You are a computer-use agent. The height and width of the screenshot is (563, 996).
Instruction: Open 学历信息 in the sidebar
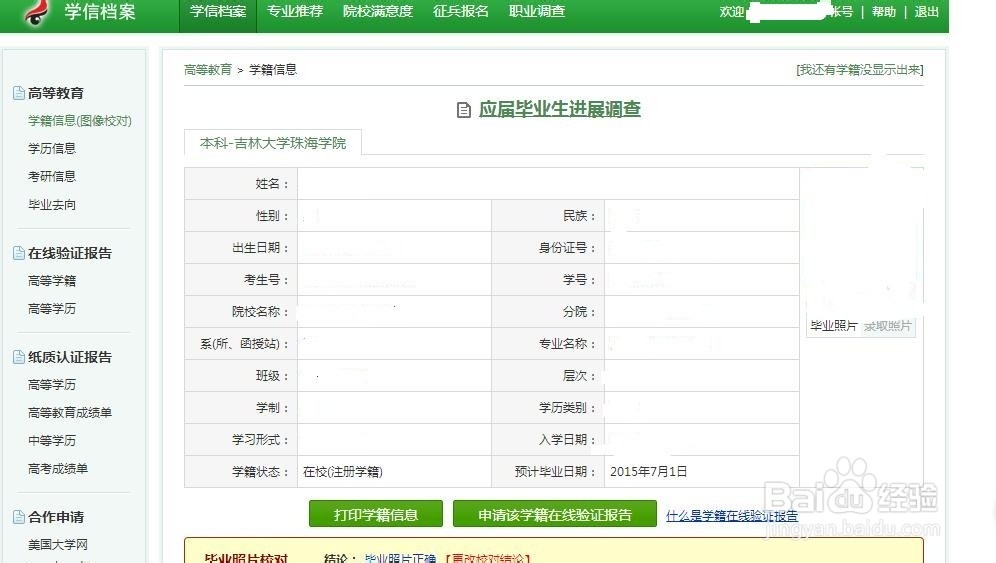(x=52, y=149)
